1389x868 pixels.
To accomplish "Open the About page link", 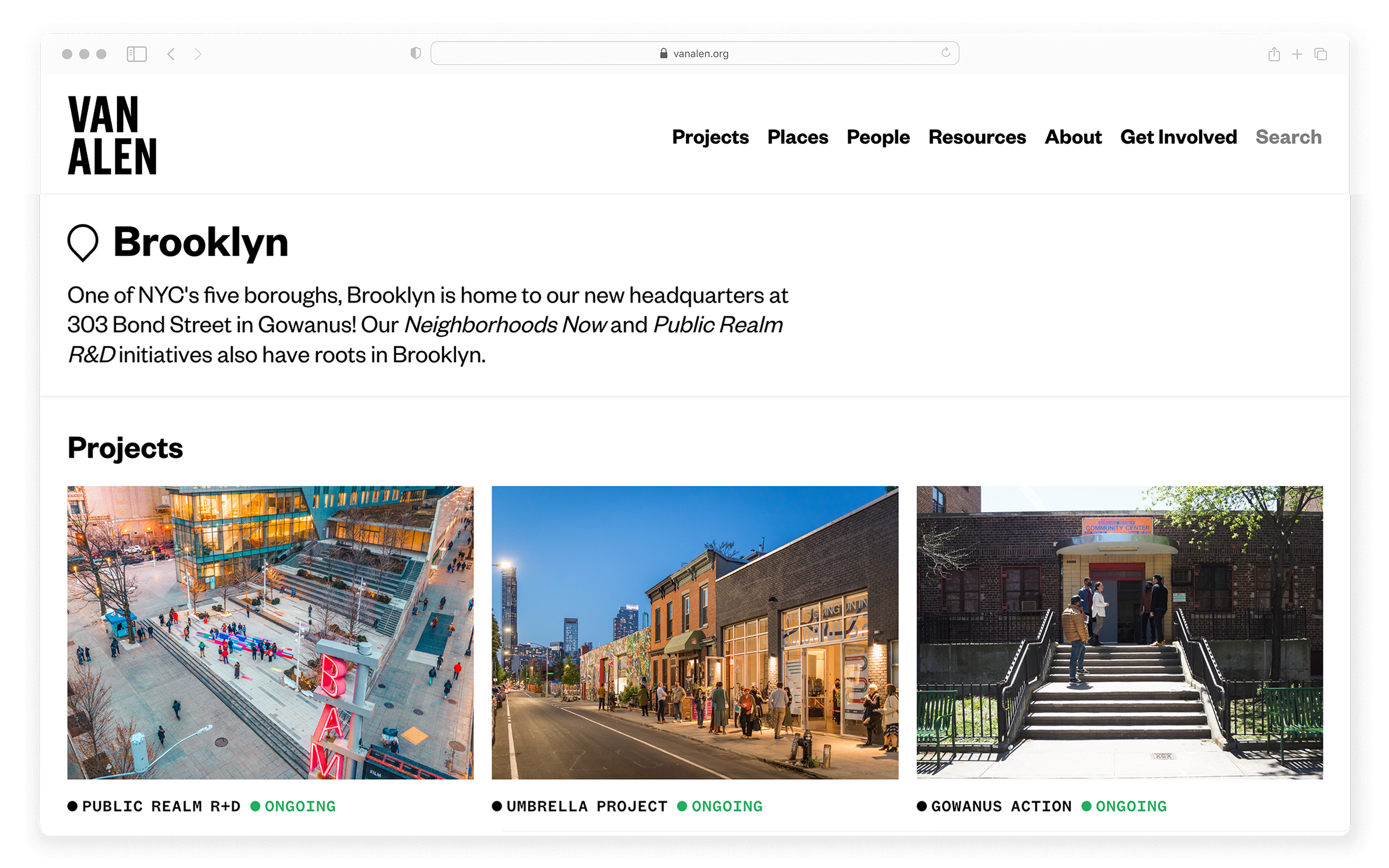I will pyautogui.click(x=1073, y=137).
